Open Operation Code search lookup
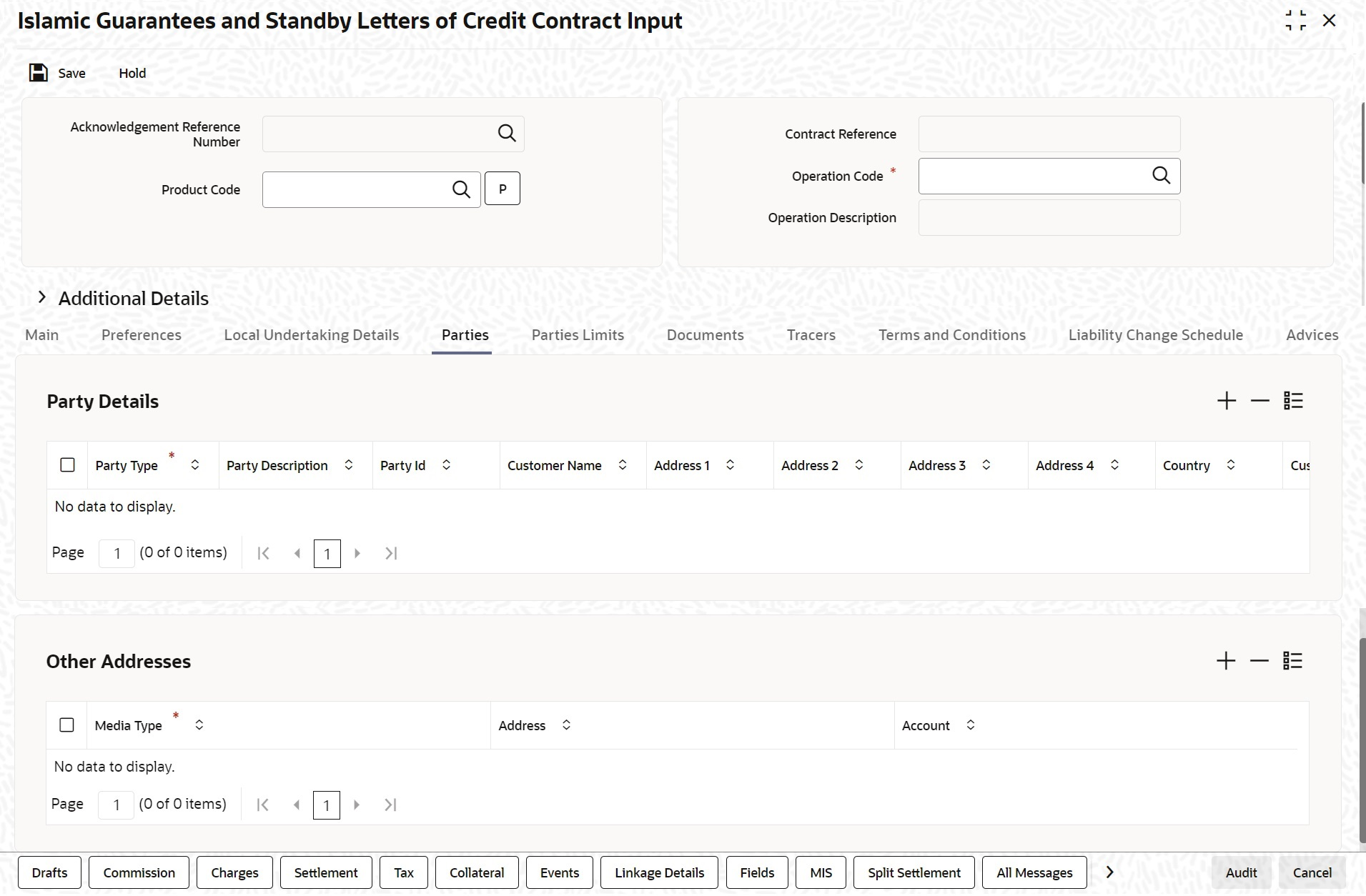 tap(1161, 176)
